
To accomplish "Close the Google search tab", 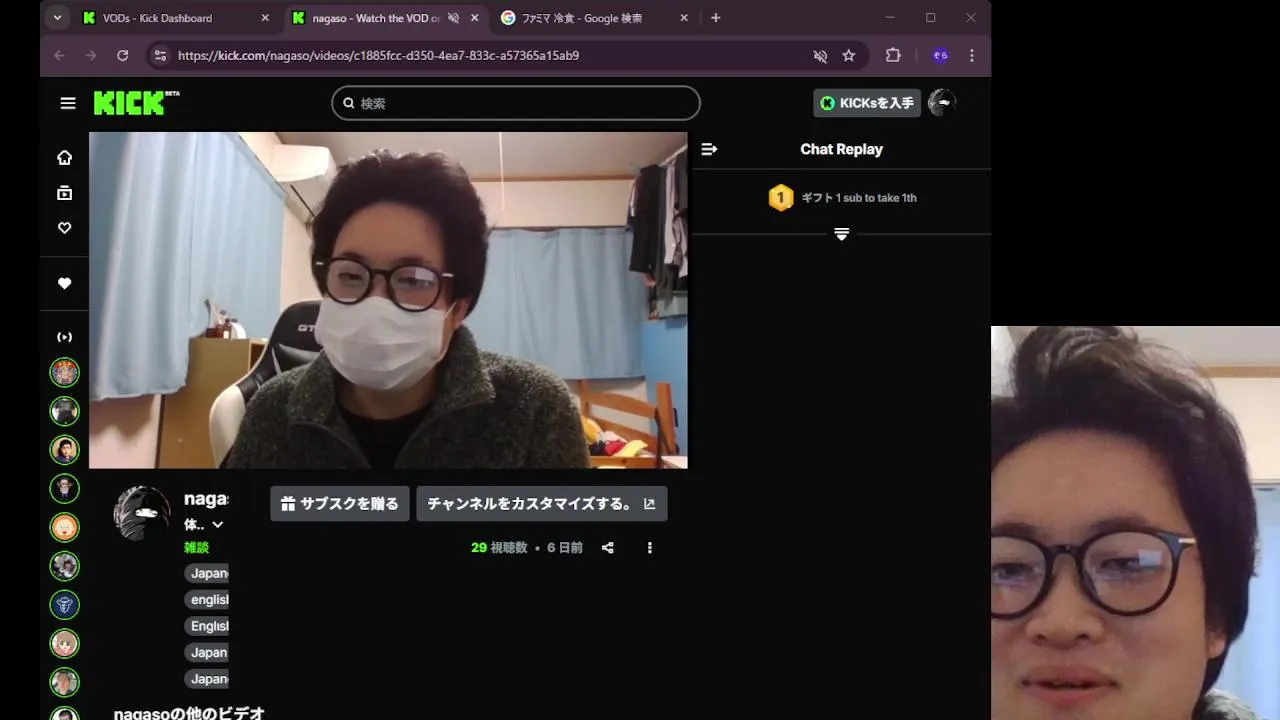I will pyautogui.click(x=684, y=18).
